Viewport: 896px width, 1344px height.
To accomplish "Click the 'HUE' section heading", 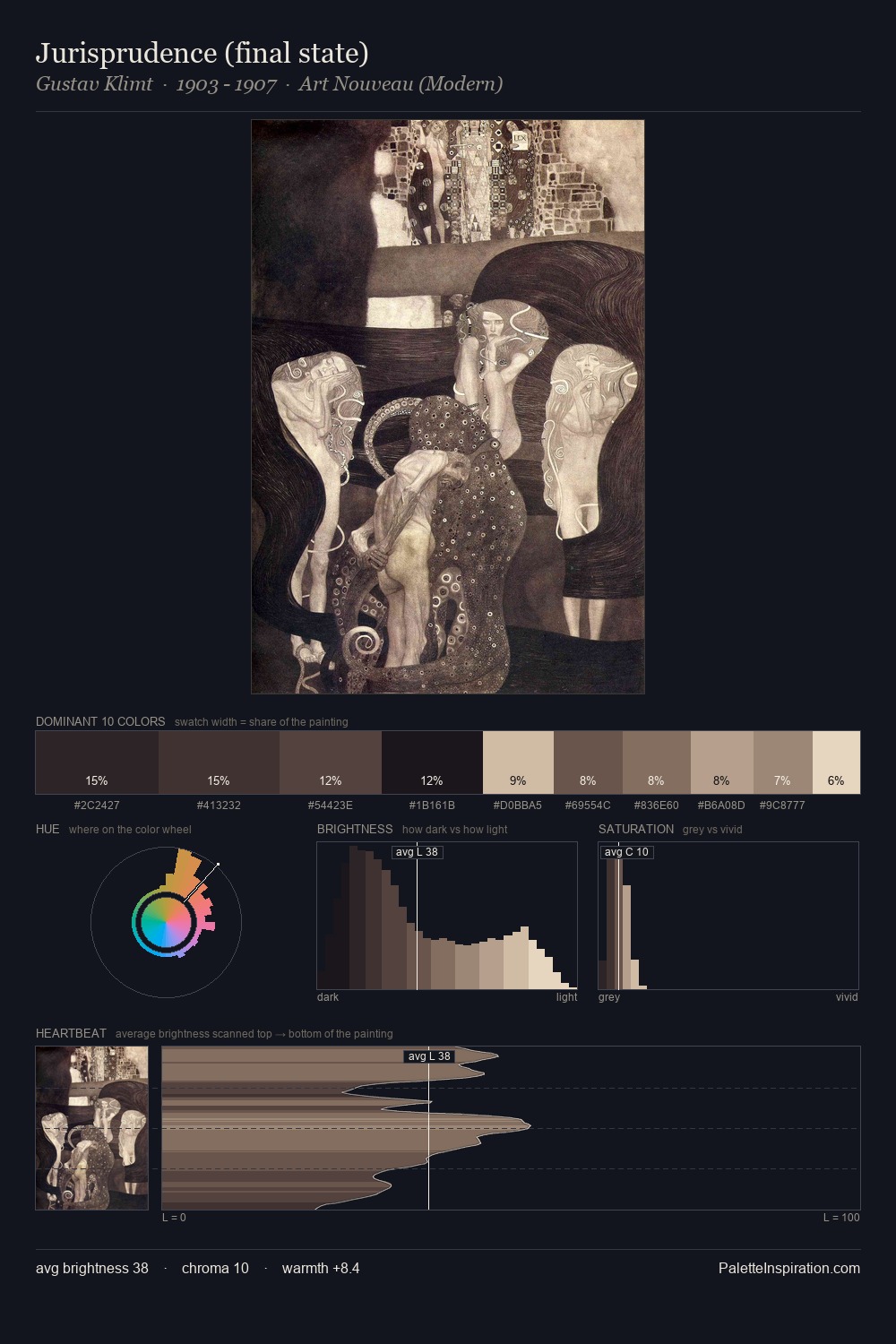I will [x=47, y=829].
